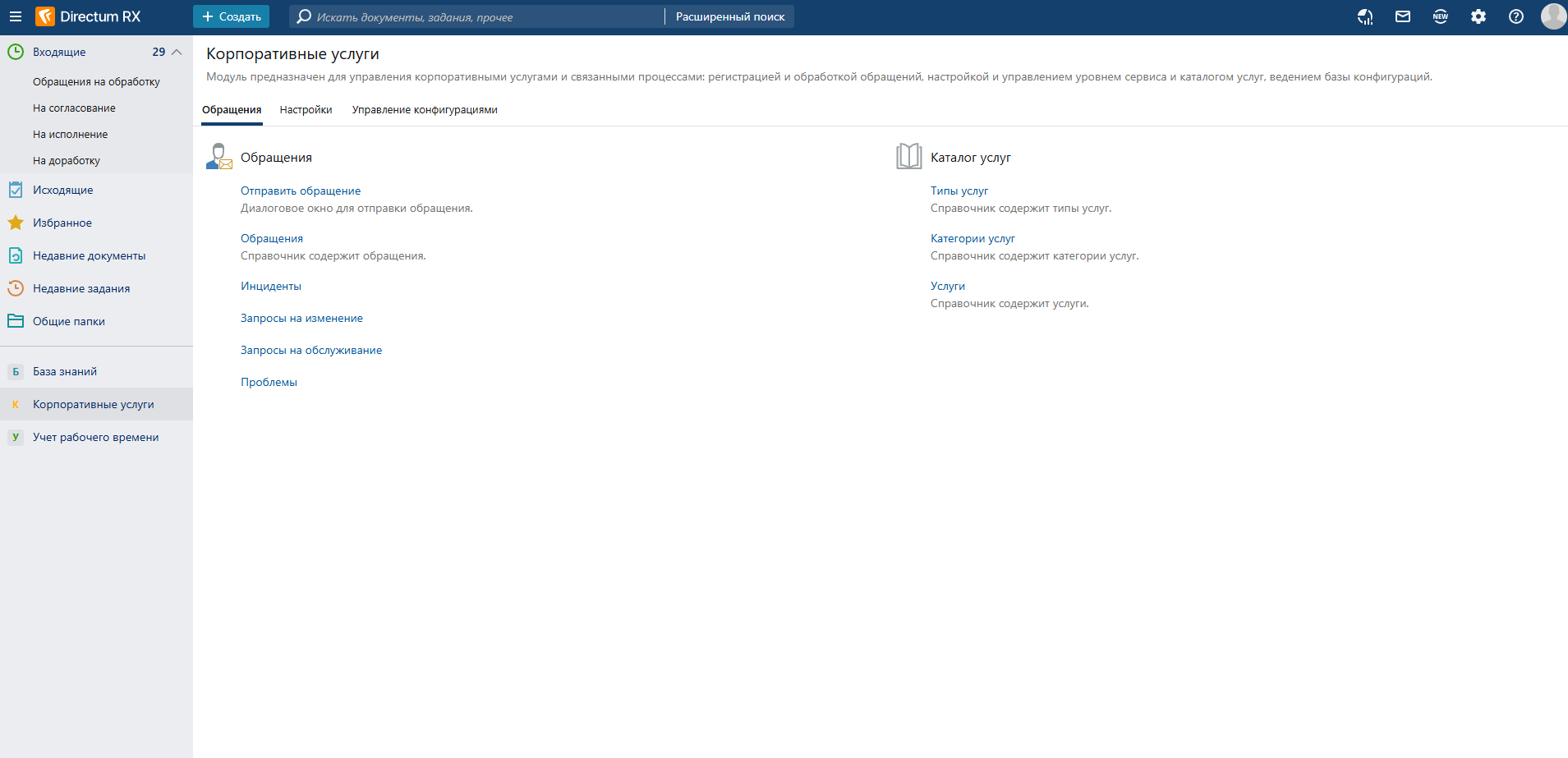1568x758 pixels.
Task: Open the hamburger navigation menu
Action: [15, 16]
